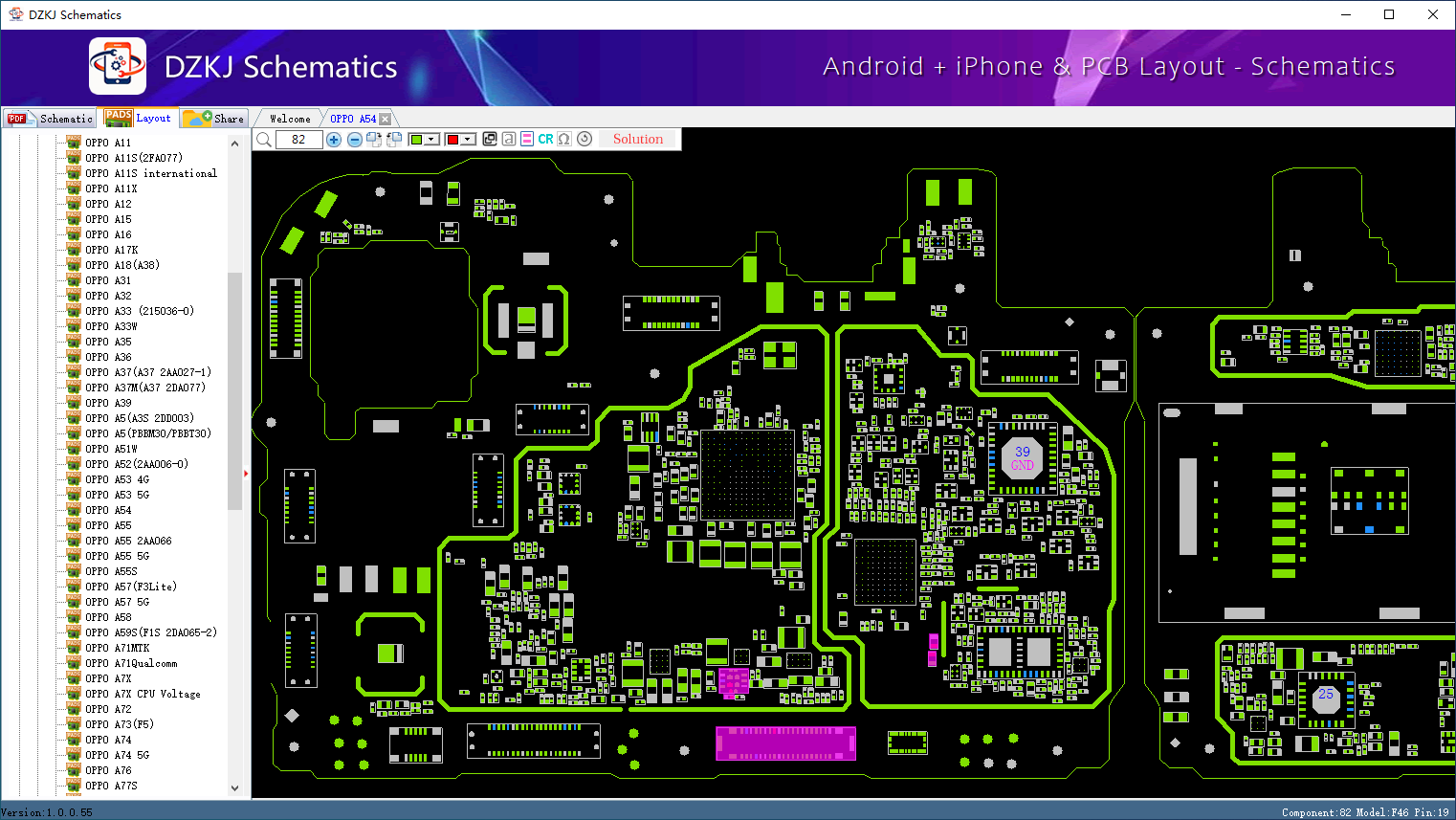Click the PADS icon beside OPPO A58
Viewport: 1456px width, 820px height.
(x=74, y=617)
